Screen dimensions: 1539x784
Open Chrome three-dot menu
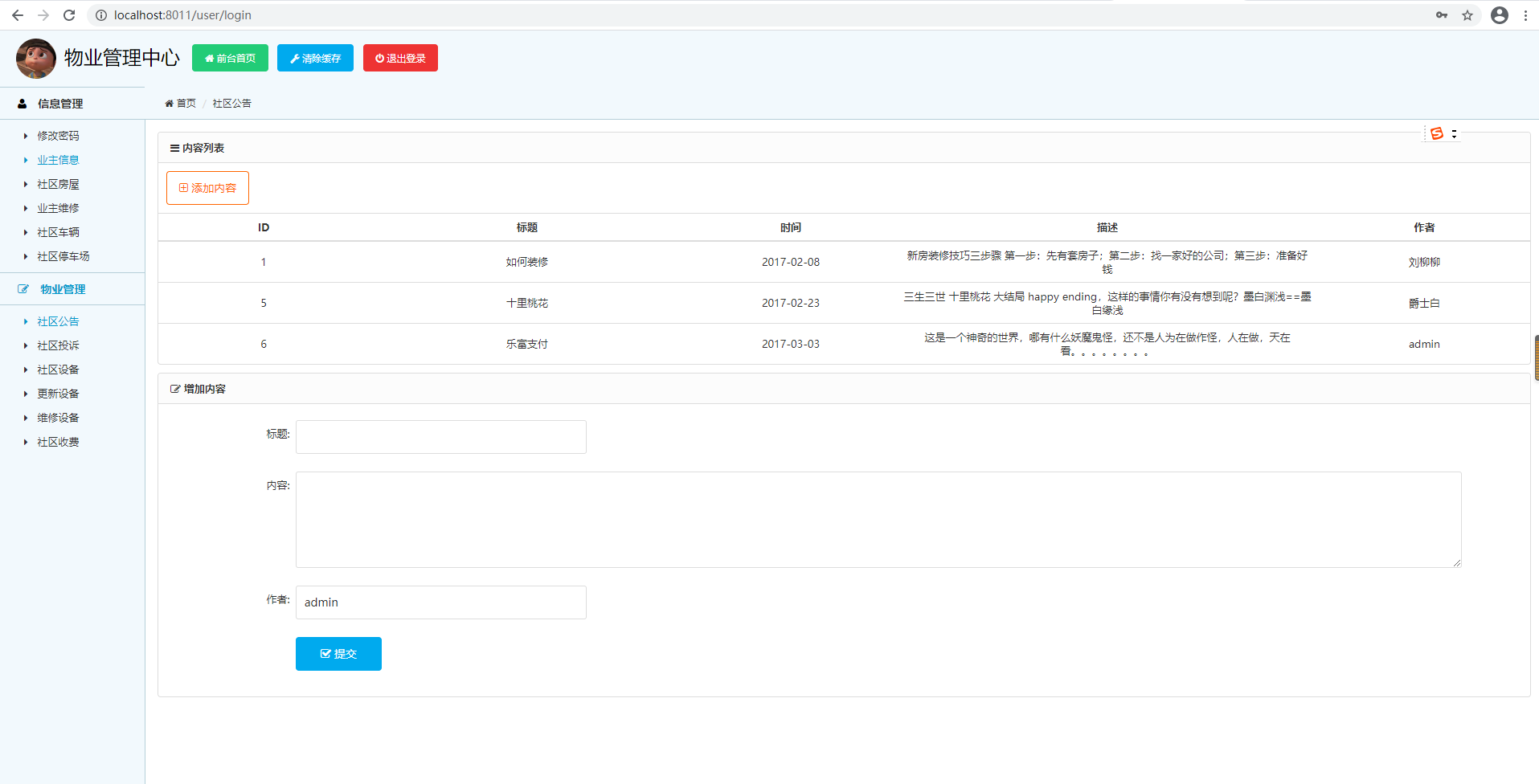pyautogui.click(x=1525, y=15)
